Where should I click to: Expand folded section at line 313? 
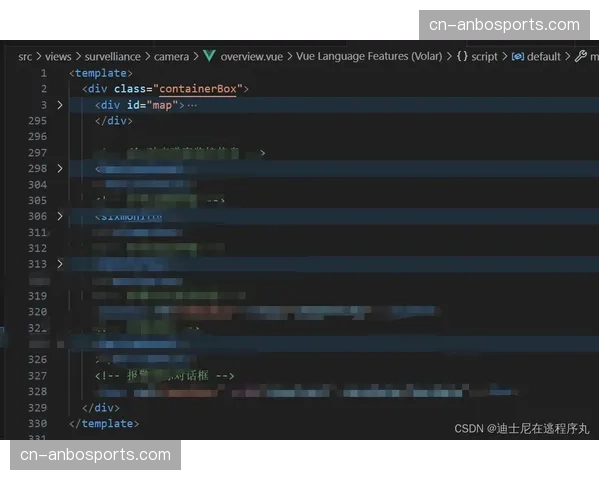click(x=60, y=264)
